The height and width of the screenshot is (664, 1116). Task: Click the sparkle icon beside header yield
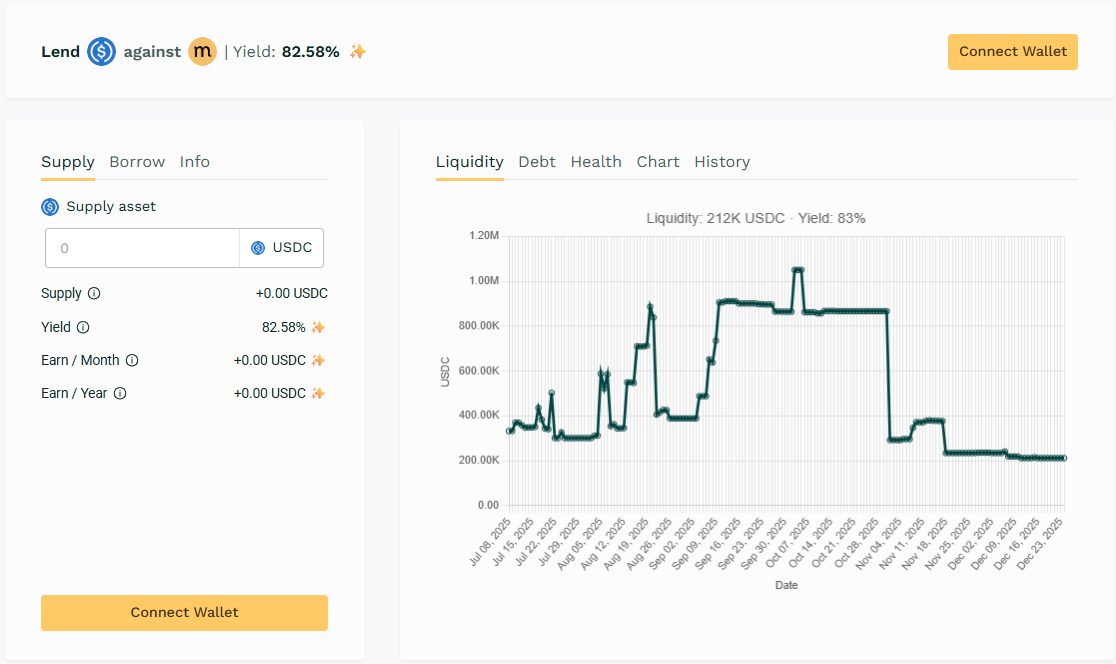coord(358,51)
